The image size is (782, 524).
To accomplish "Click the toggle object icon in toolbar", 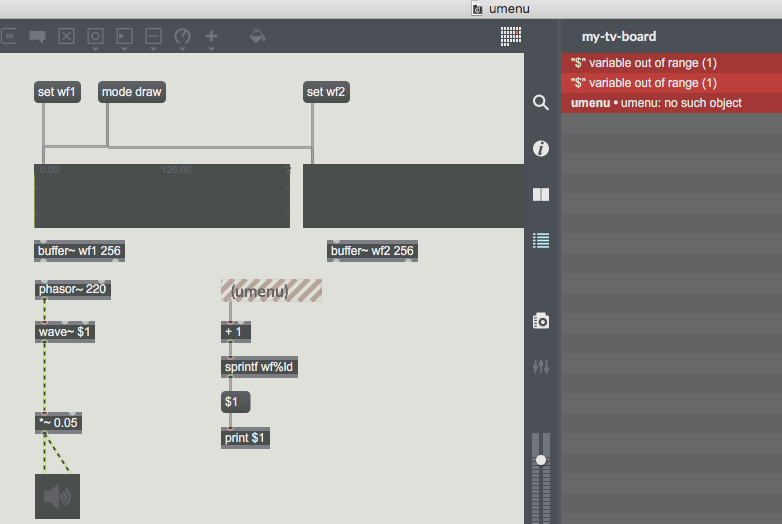I will [x=66, y=37].
